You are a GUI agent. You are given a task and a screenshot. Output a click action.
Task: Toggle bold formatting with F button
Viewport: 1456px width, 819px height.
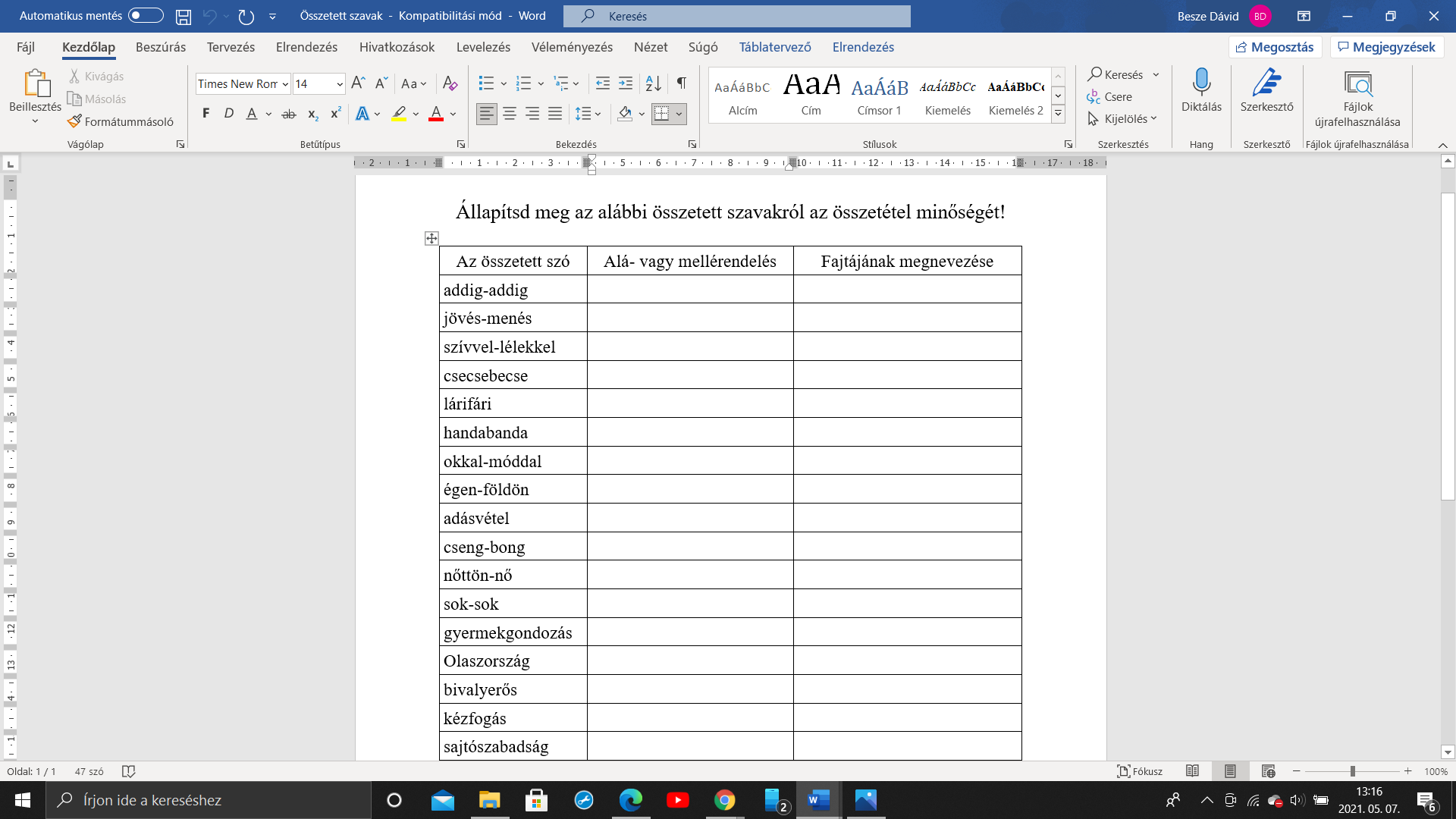coord(206,114)
